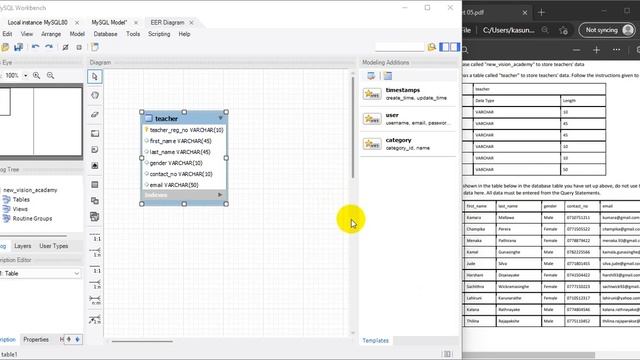This screenshot has width=640, height=360.
Task: Toggle the left sidebar panel
Action: [444, 47]
